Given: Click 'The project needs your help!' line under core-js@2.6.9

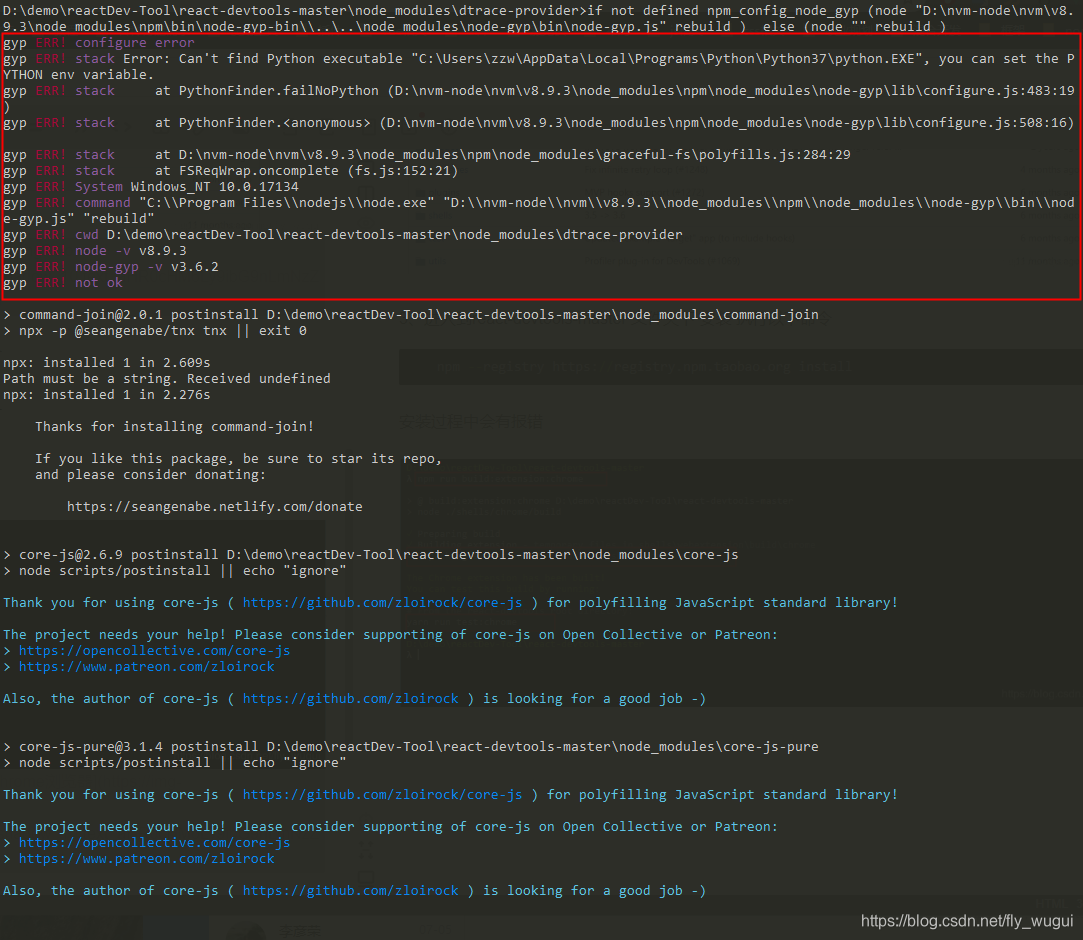Looking at the screenshot, I should point(390,635).
